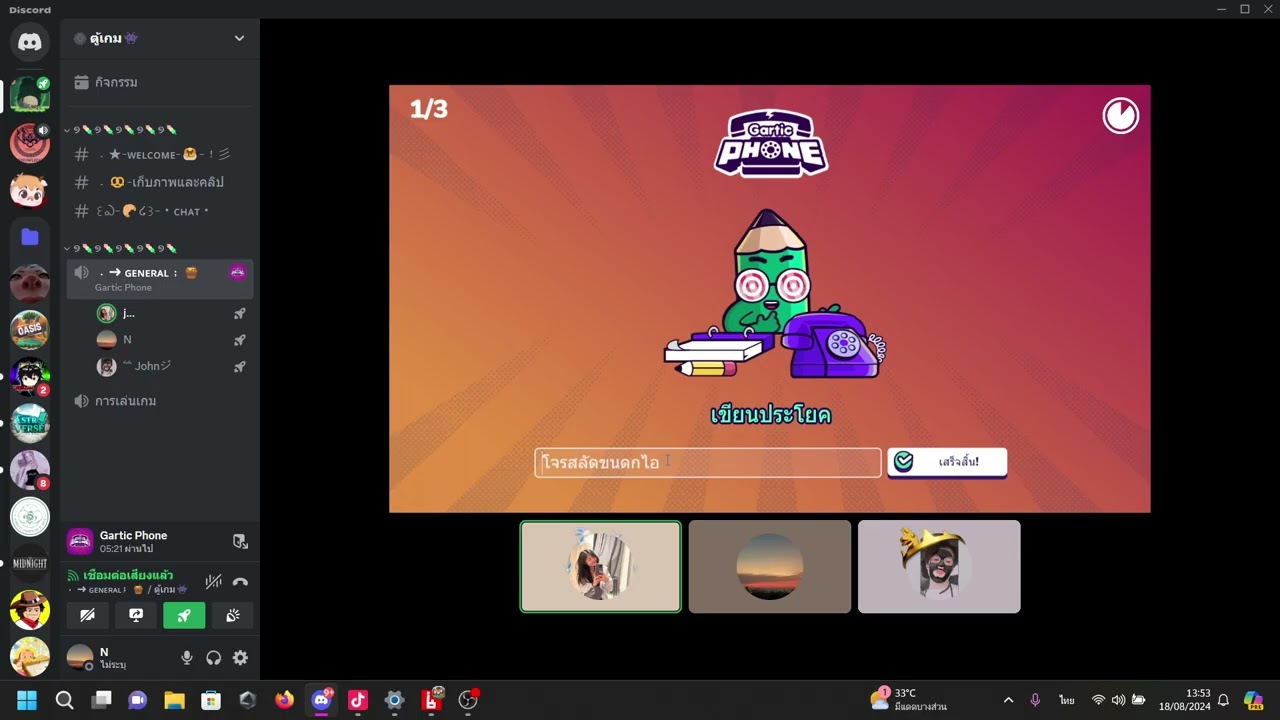Click the round timer in Gartic Phone
Screen dimensions: 1280x720
tap(1120, 116)
